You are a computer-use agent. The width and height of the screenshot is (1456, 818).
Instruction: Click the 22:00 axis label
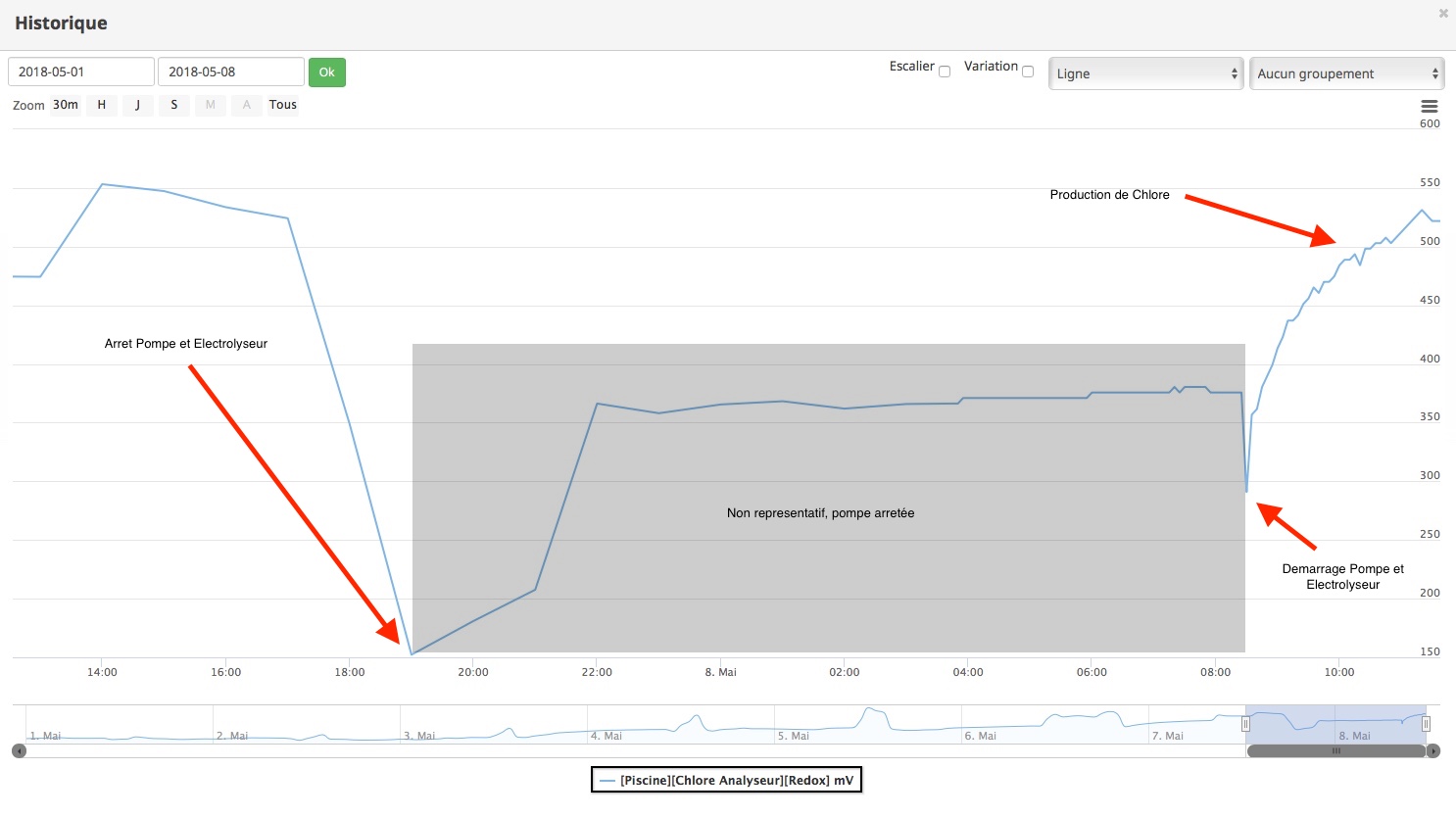[597, 672]
